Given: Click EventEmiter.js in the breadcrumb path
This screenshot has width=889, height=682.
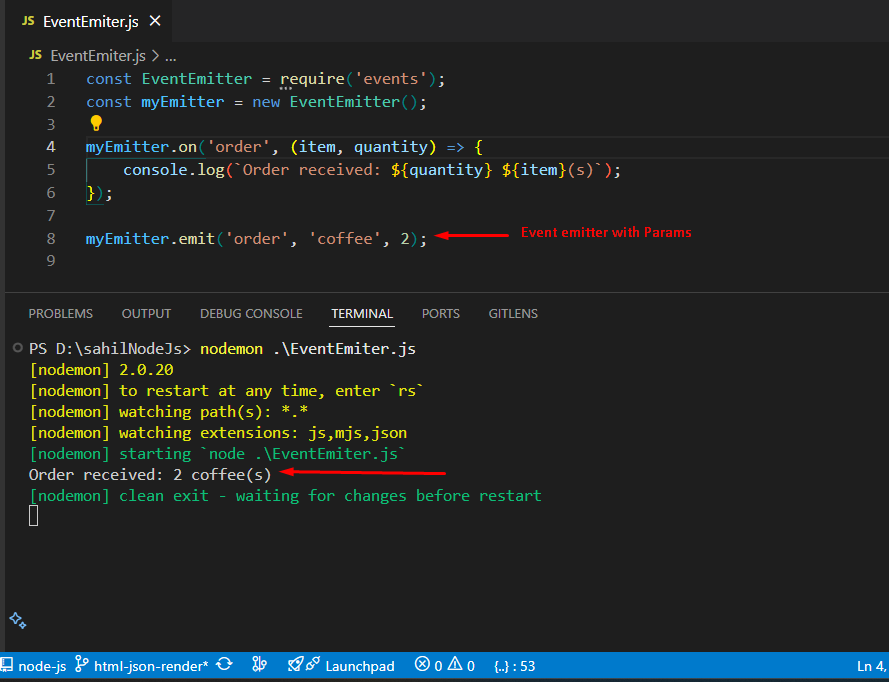Looking at the screenshot, I should [x=96, y=56].
